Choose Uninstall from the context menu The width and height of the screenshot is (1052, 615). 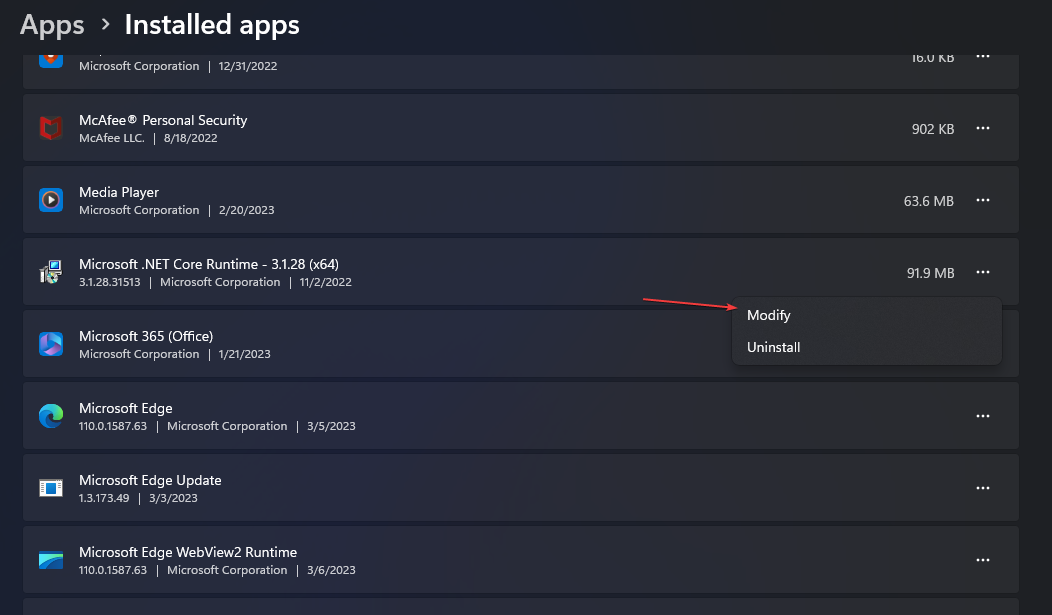(774, 347)
